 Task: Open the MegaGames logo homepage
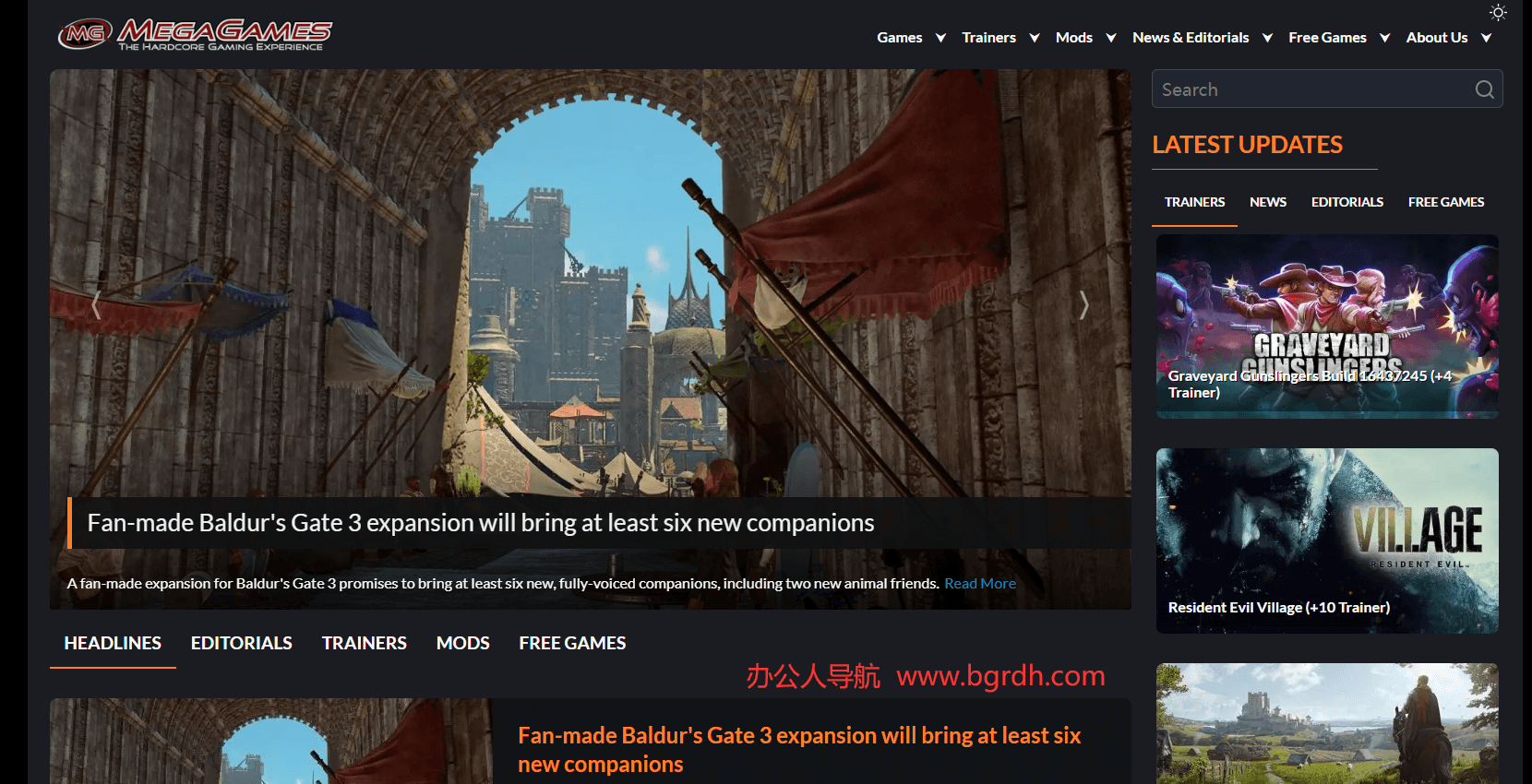click(x=195, y=35)
